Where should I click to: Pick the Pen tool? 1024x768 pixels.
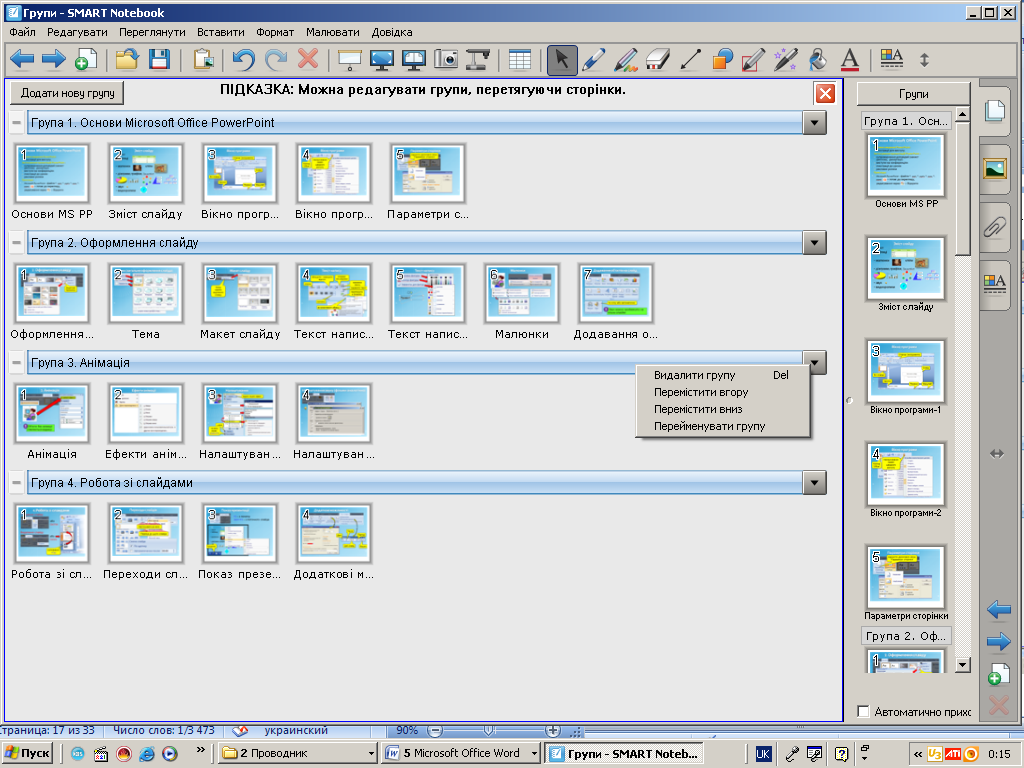click(x=593, y=60)
